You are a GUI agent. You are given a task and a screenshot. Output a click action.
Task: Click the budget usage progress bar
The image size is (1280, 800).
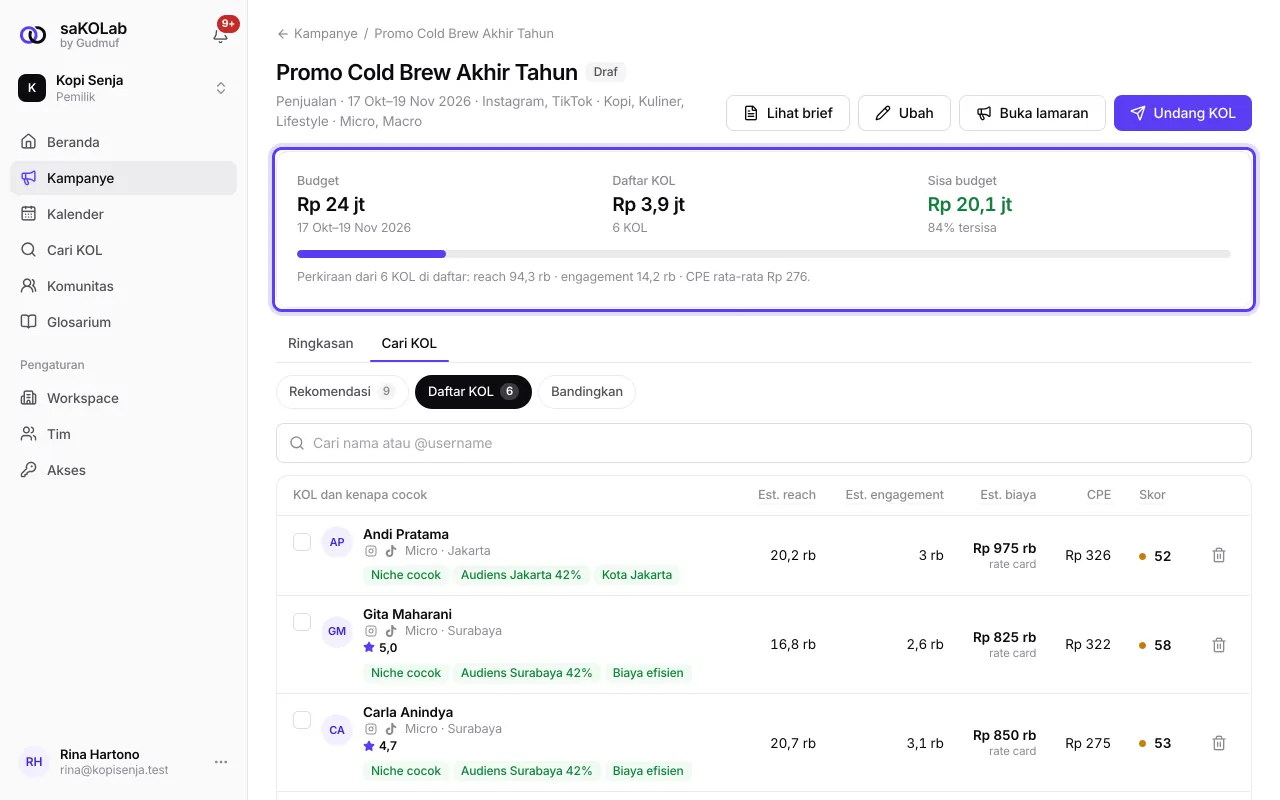[x=764, y=254]
